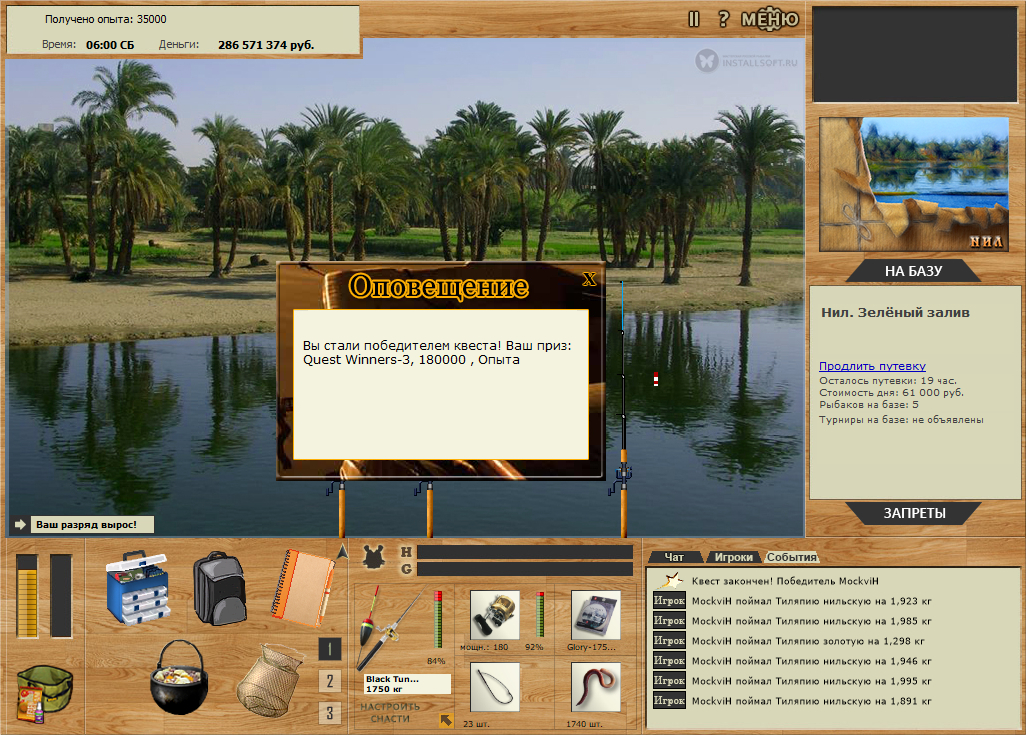This screenshot has height=735, width=1026.
Task: Click the red-white float on the water
Action: pos(656,378)
